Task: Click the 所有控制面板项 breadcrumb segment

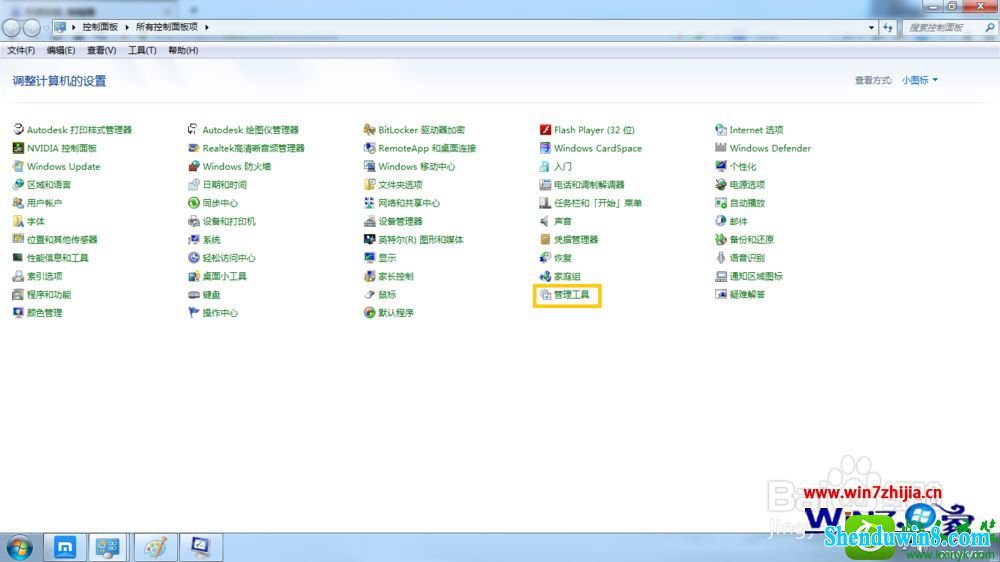Action: coord(166,27)
